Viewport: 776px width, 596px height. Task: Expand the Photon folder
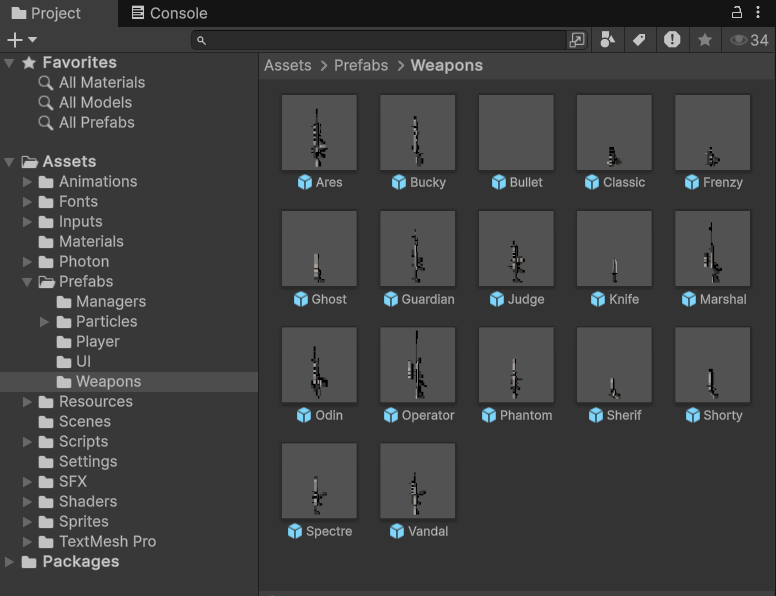click(x=27, y=262)
